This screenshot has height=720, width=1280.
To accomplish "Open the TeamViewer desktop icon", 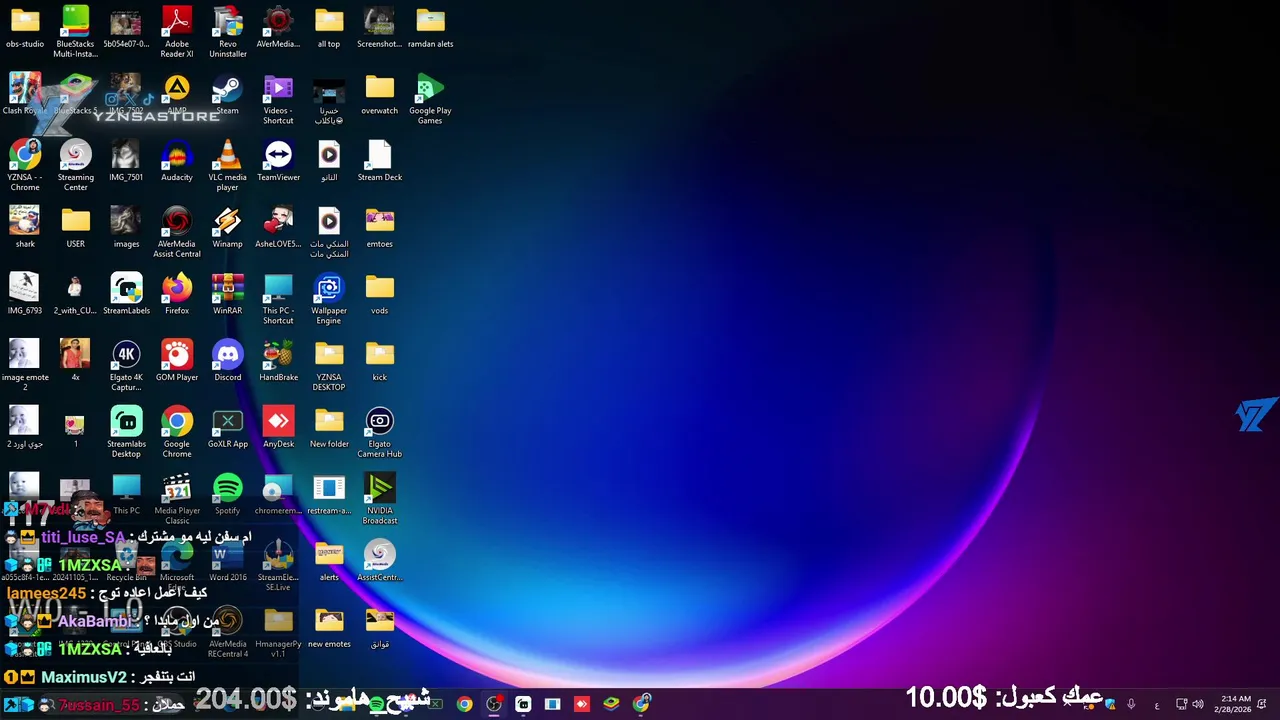I will pyautogui.click(x=278, y=161).
